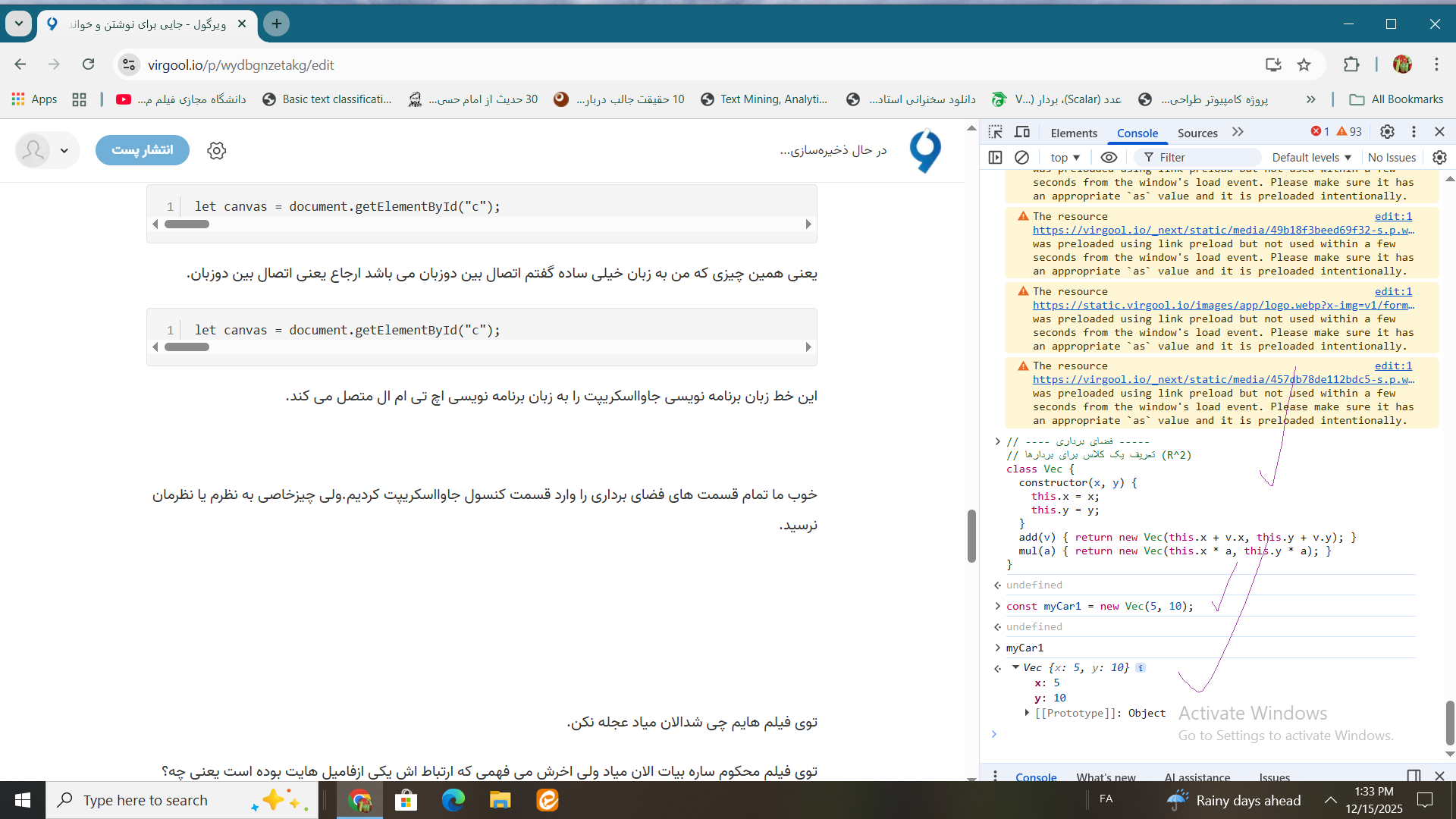Viewport: 1456px width, 819px height.
Task: Expand the [[Prototype]] Object entry
Action: [1027, 713]
